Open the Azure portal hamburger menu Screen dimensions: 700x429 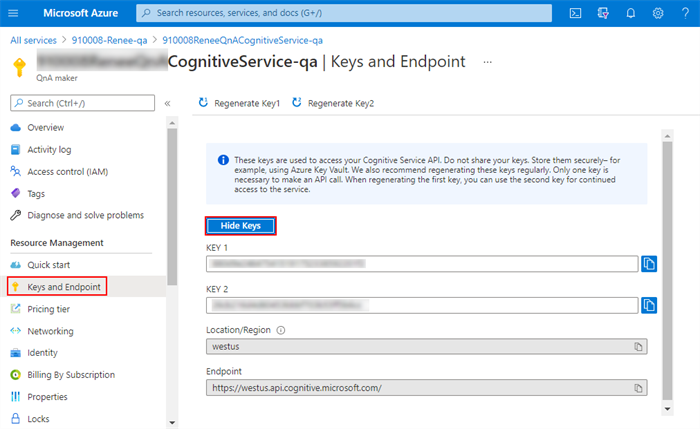(x=13, y=13)
